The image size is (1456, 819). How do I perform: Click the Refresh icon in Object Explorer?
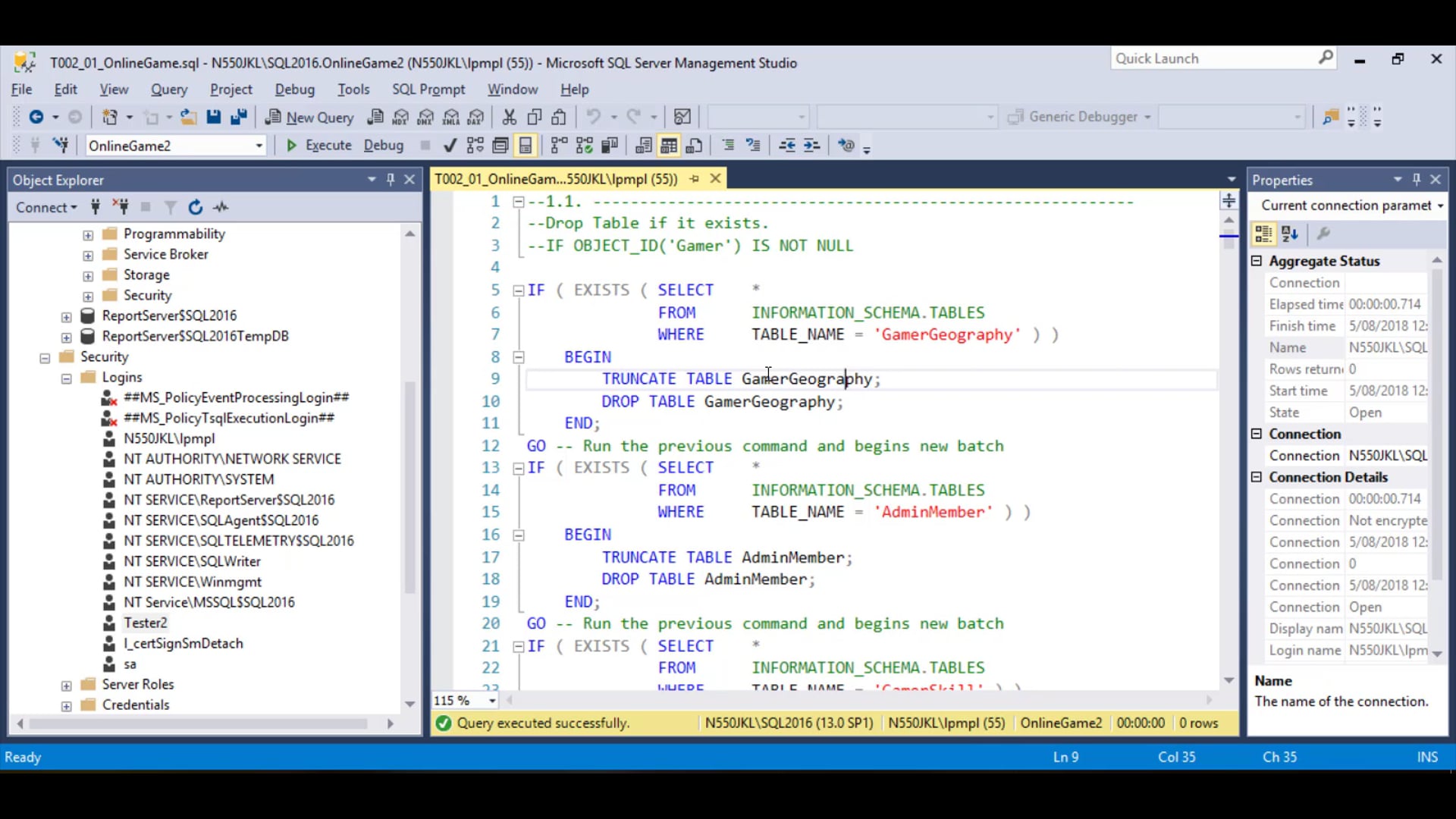coord(196,207)
